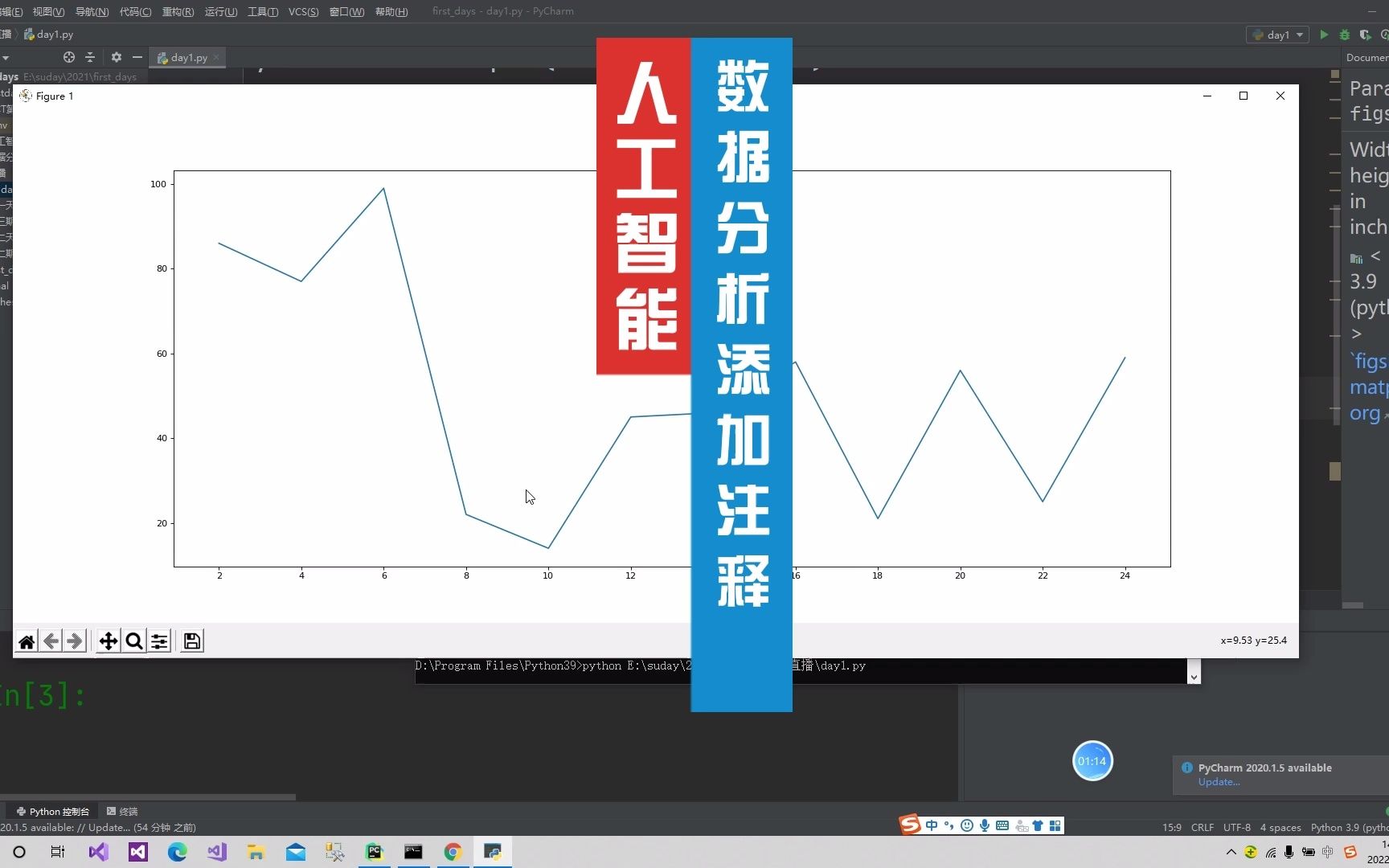Image resolution: width=1389 pixels, height=868 pixels.
Task: Switch to 终端 terminal tab
Action: coord(122,811)
